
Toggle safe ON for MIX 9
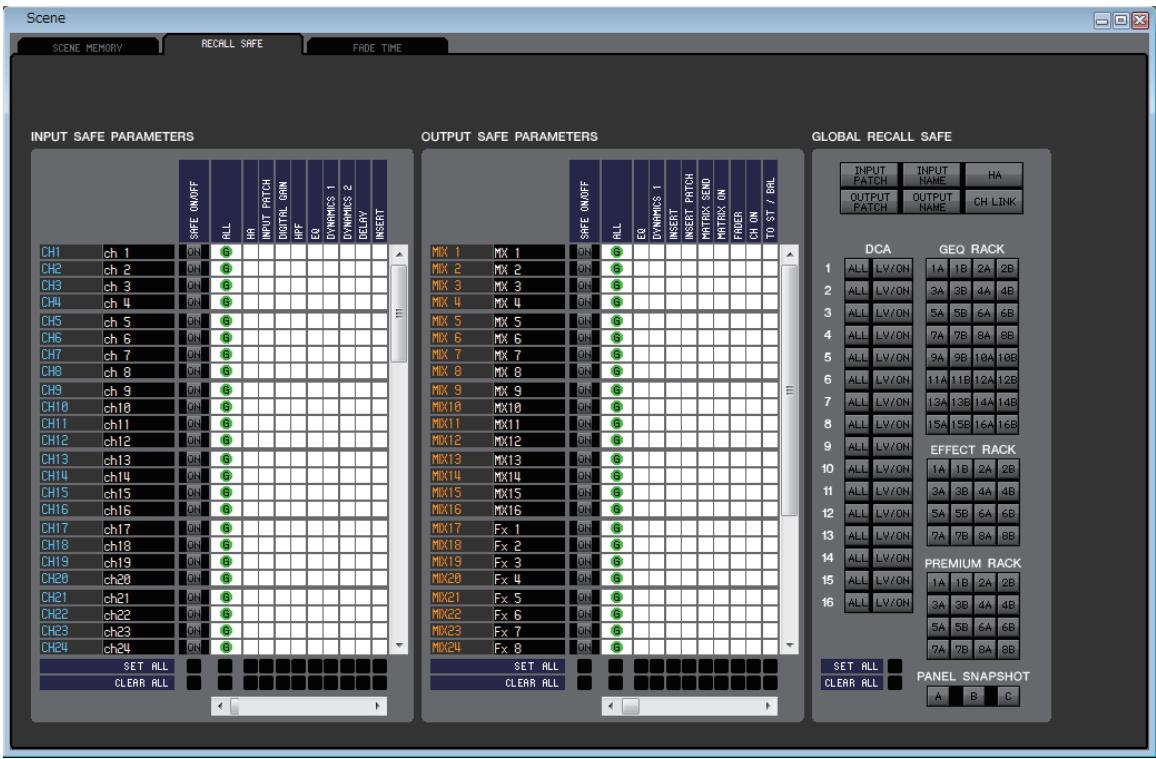584,391
